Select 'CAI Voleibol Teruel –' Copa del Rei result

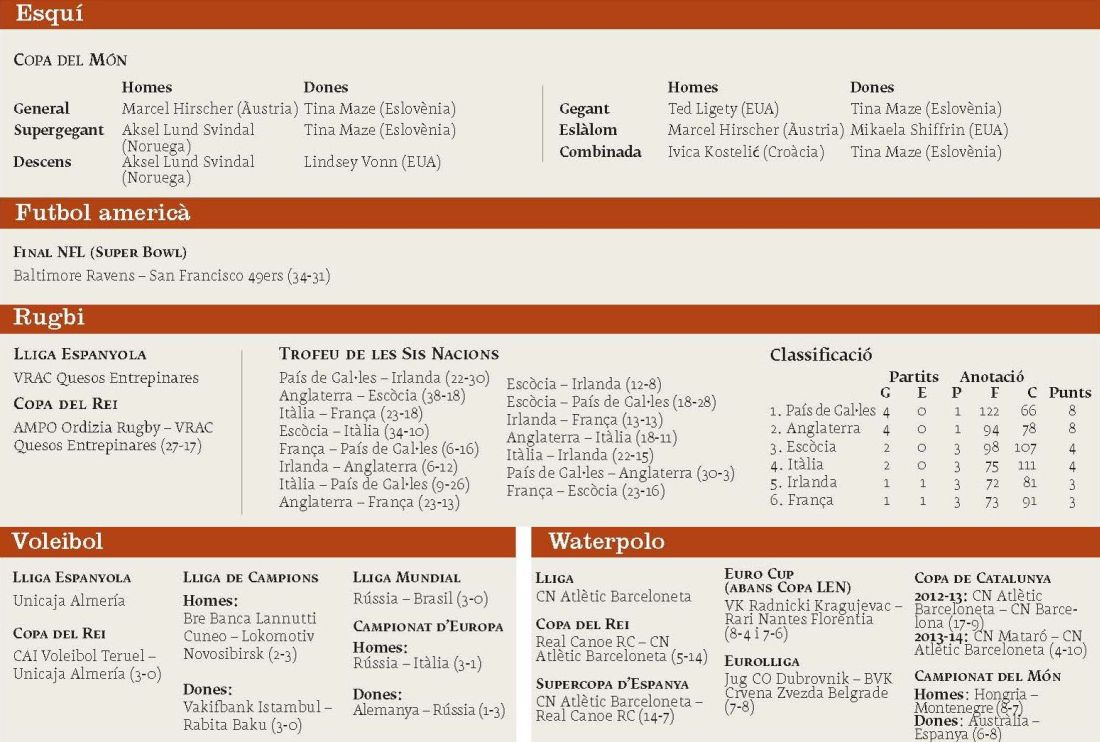(x=84, y=656)
